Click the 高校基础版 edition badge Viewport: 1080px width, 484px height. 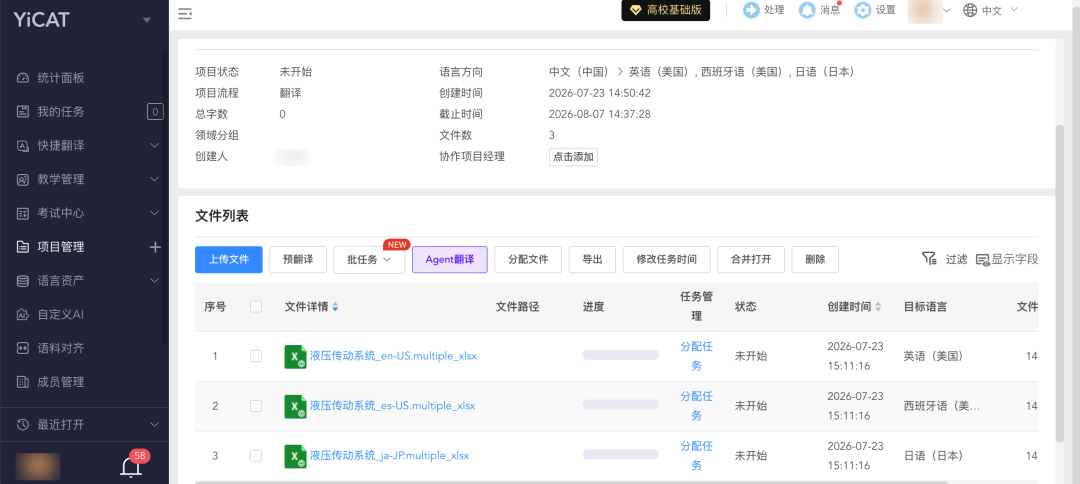coord(665,10)
